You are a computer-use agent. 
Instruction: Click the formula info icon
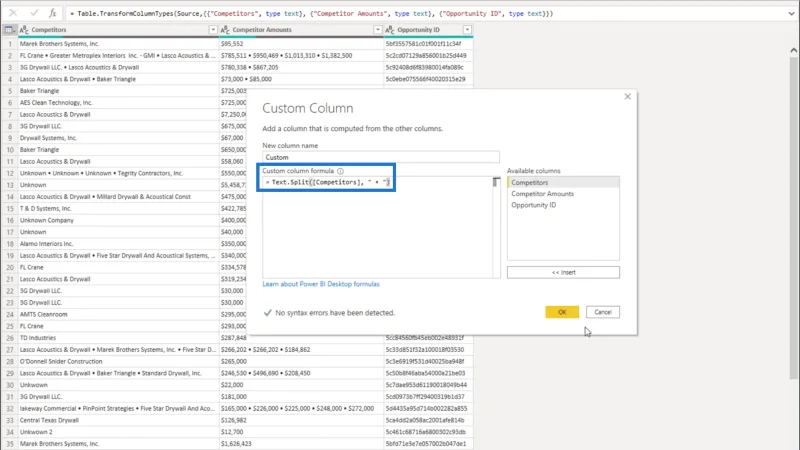(x=340, y=171)
